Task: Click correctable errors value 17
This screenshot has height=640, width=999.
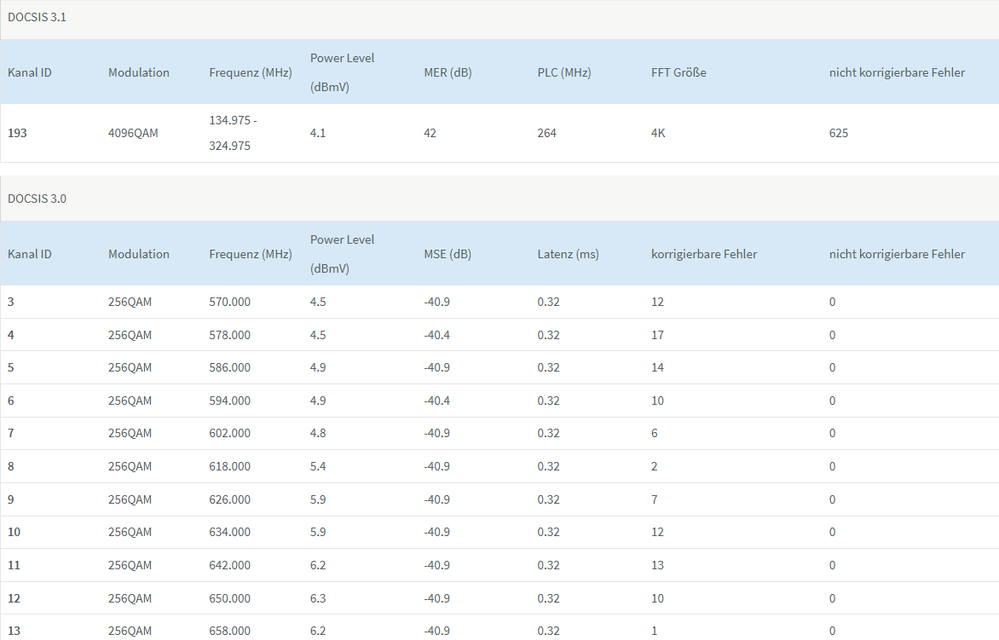Action: [x=658, y=335]
